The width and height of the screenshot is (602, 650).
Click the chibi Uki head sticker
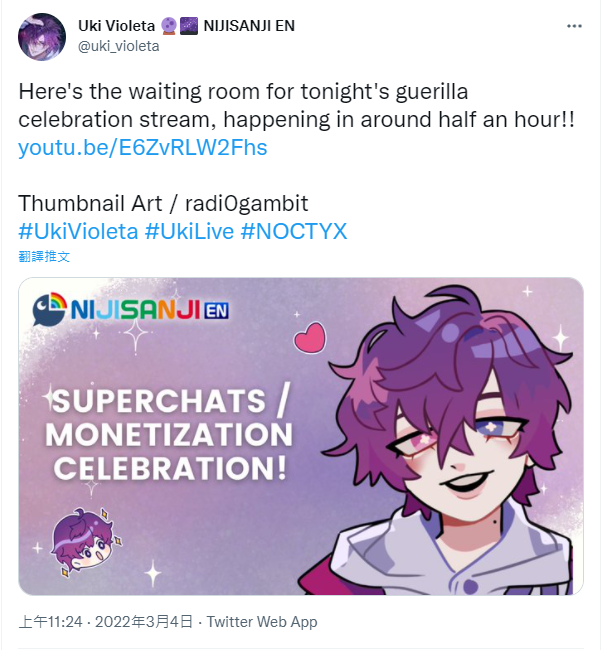86,543
